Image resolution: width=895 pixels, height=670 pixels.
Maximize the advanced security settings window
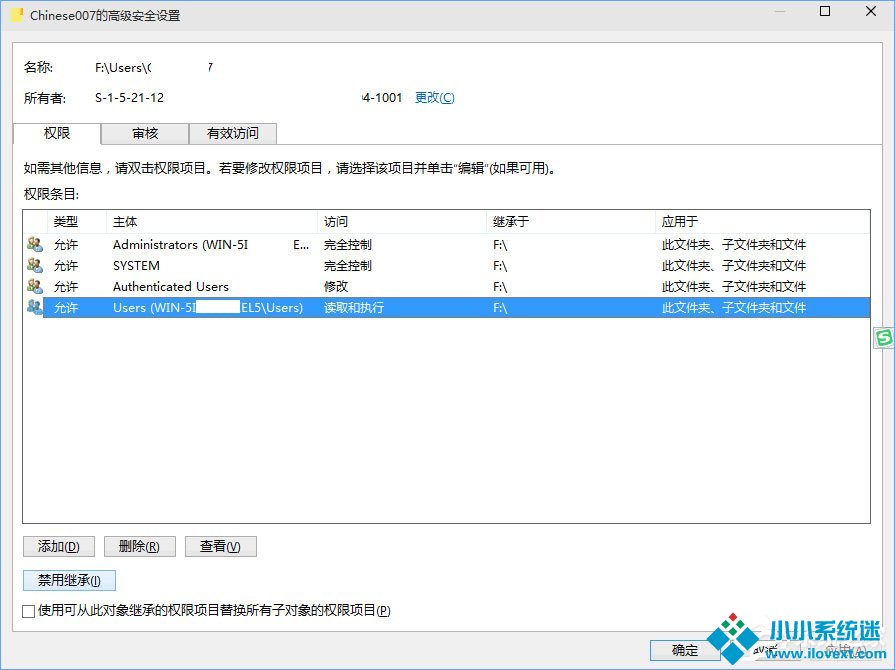825,11
